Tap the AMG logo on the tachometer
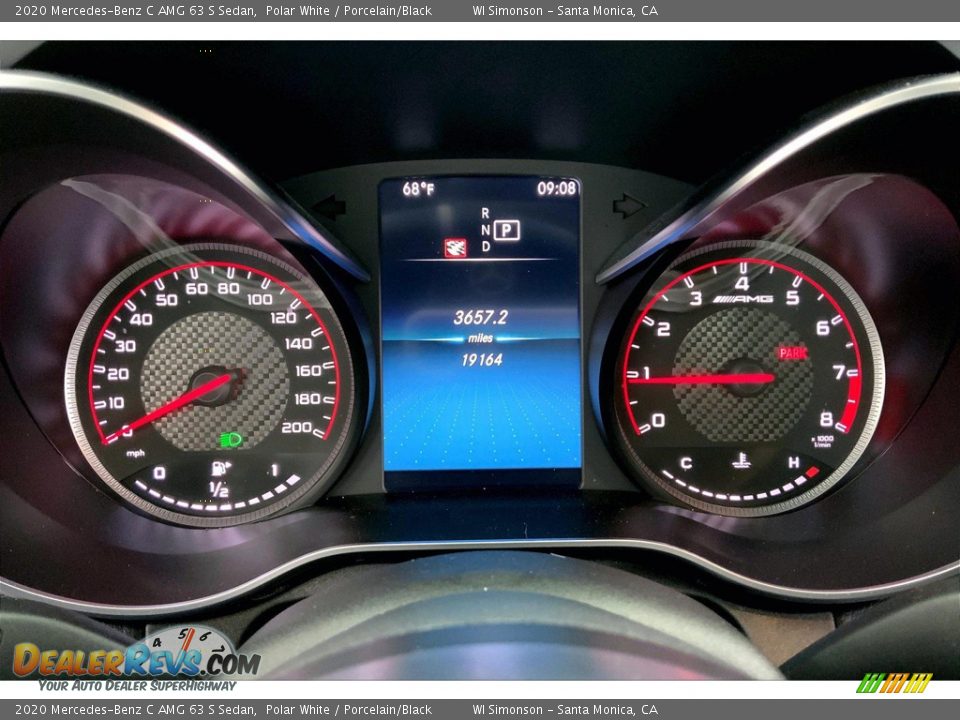The width and height of the screenshot is (960, 720). click(x=743, y=299)
